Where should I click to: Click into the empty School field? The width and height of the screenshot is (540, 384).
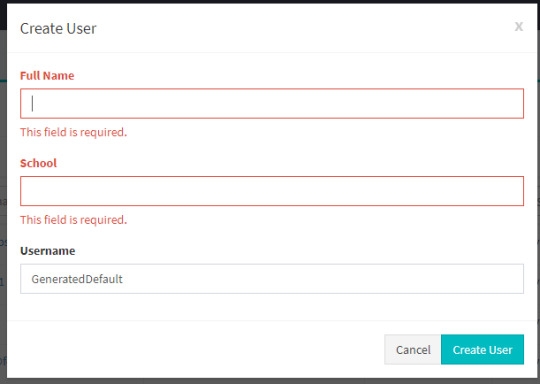coord(272,191)
